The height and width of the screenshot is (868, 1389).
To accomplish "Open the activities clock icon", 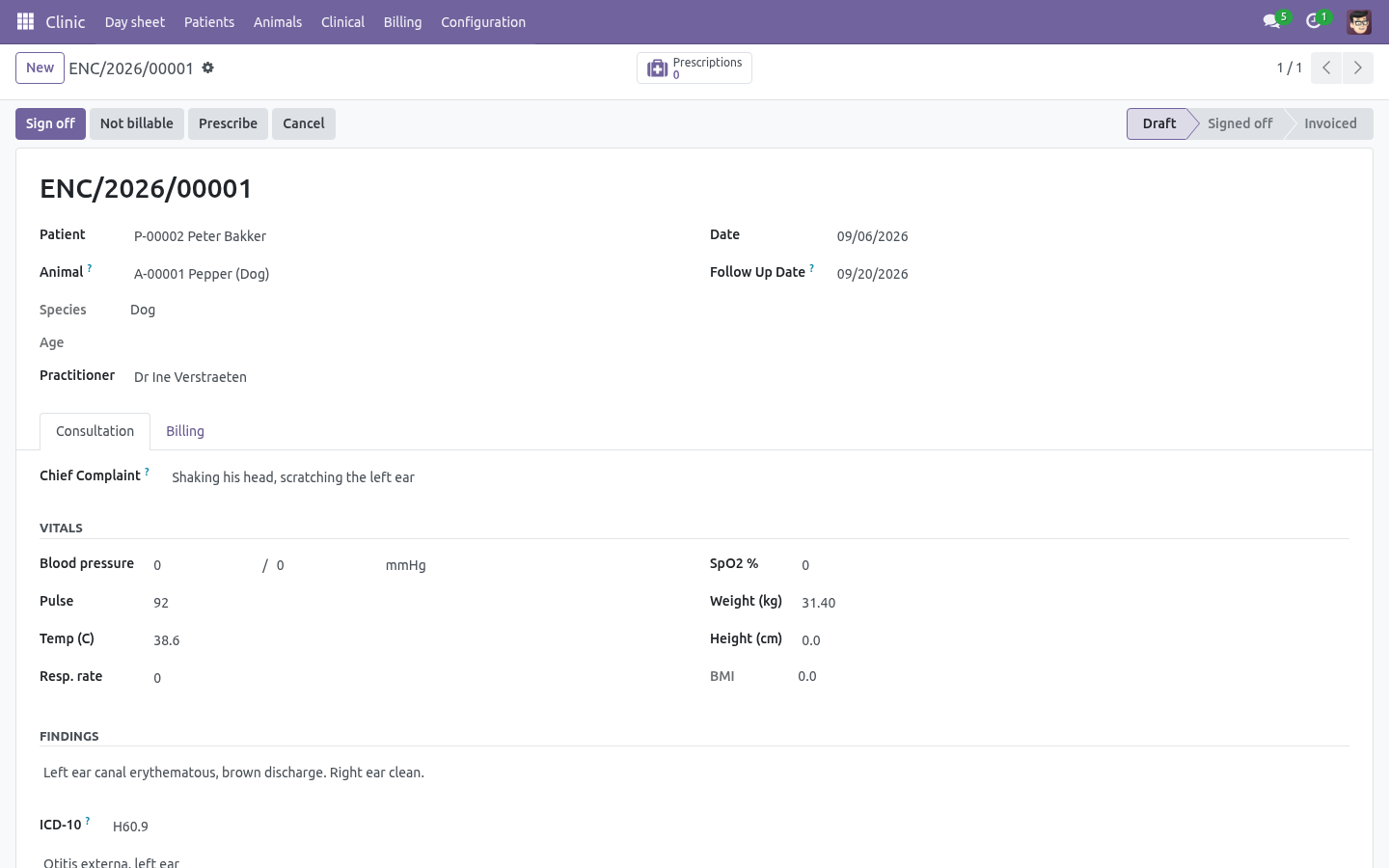I will point(1314,21).
